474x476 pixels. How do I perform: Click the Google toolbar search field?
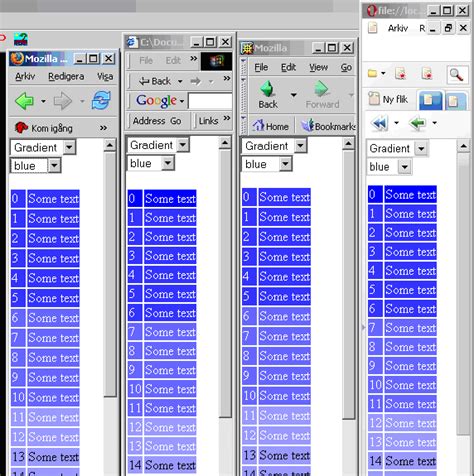(210, 101)
